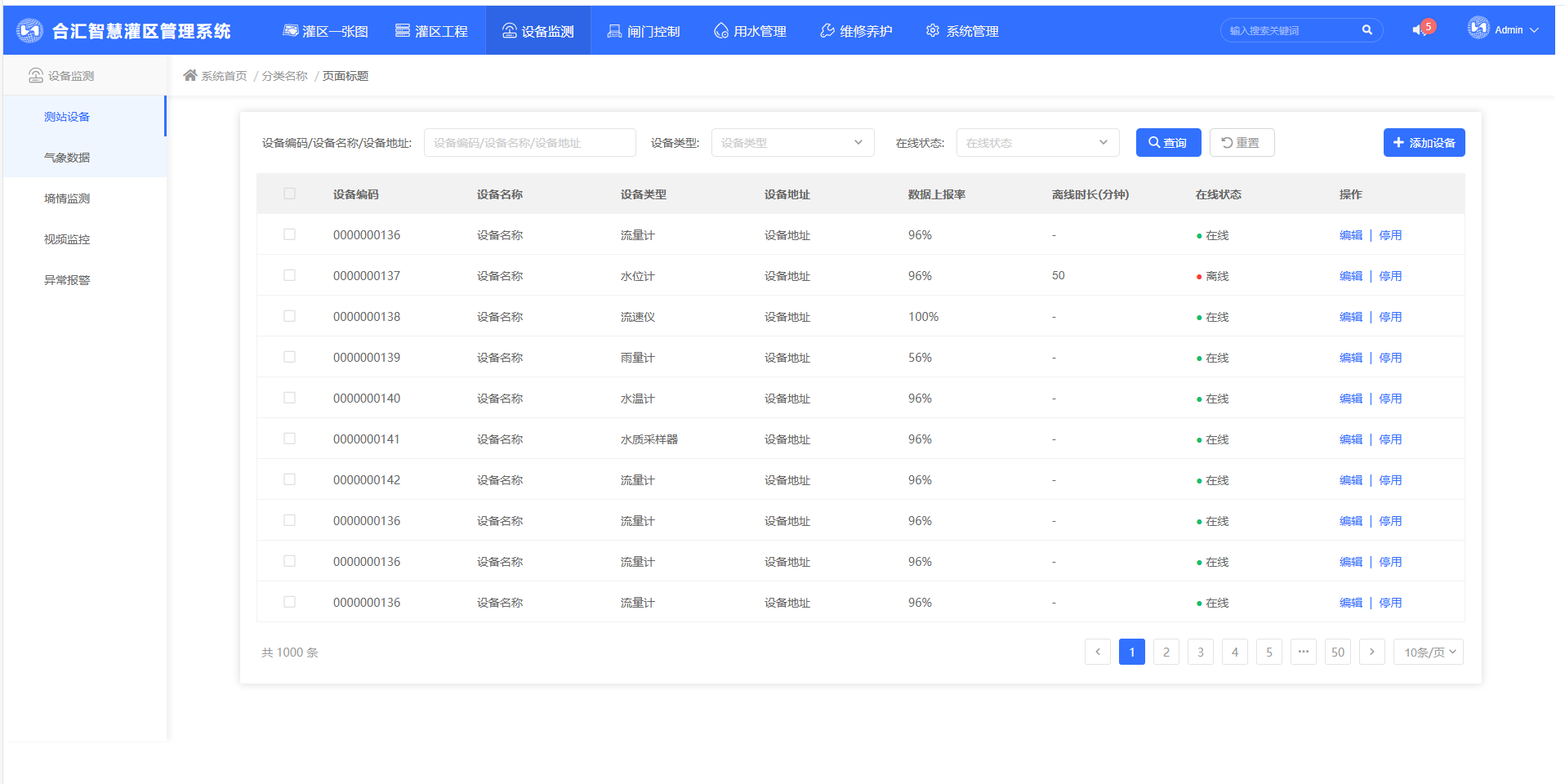Open the 设备类型 dropdown

791,142
